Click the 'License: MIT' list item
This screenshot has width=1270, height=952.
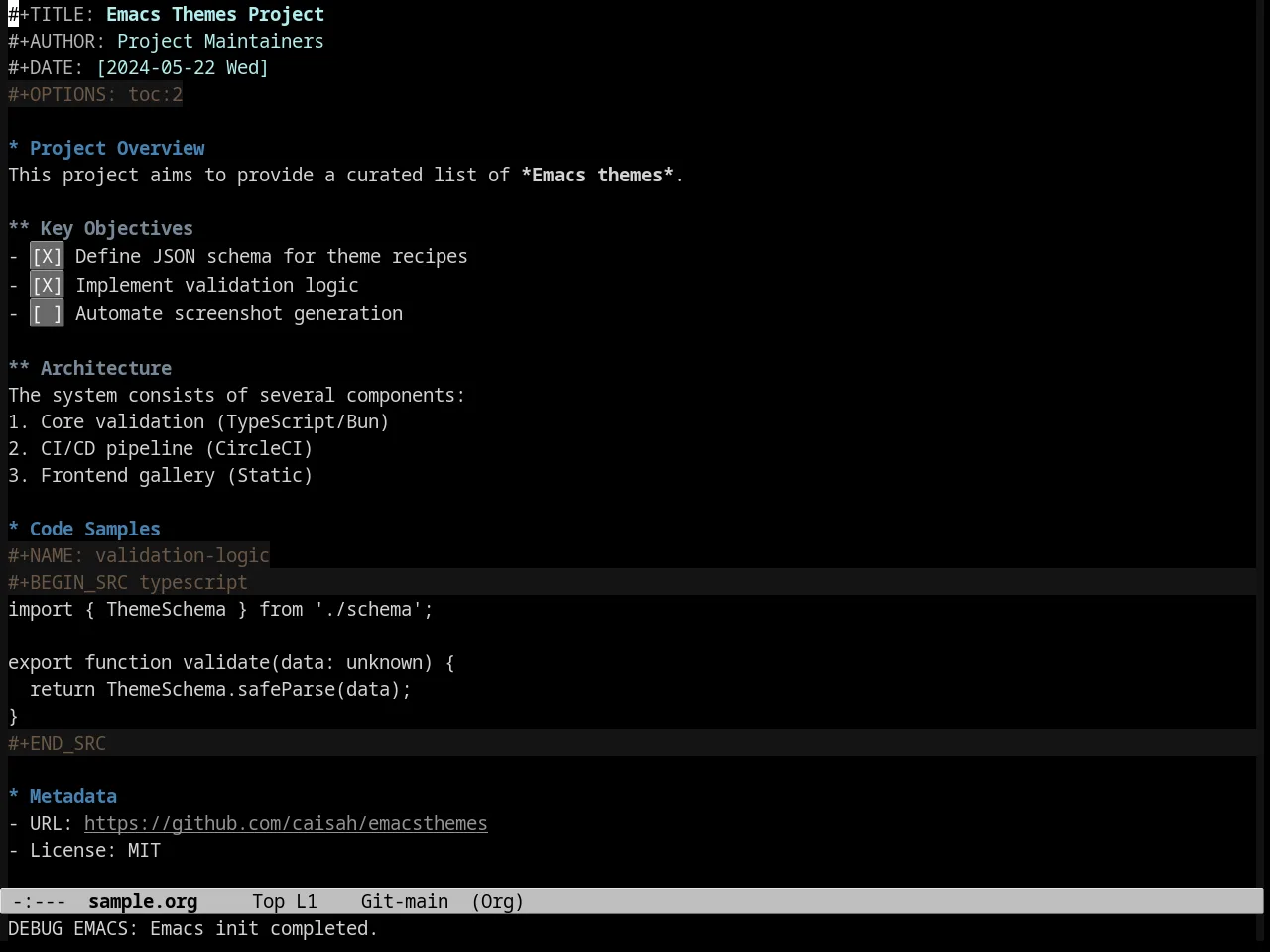click(x=84, y=851)
